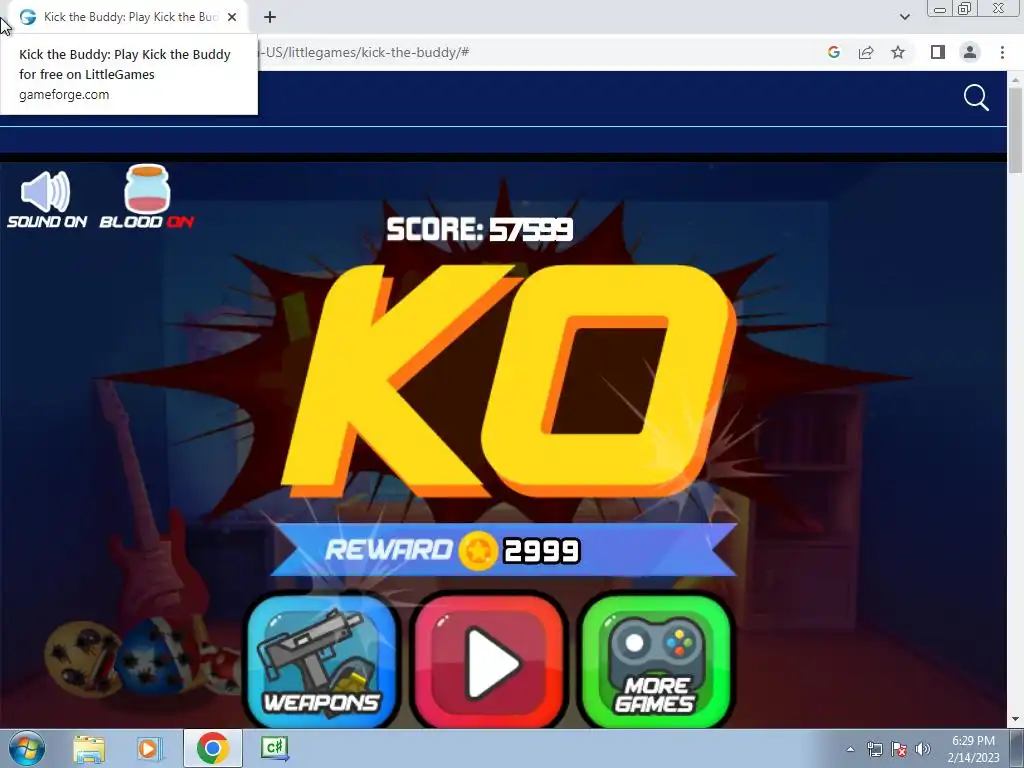Click the Google icon in address bar
Viewport: 1024px width, 768px height.
(833, 52)
